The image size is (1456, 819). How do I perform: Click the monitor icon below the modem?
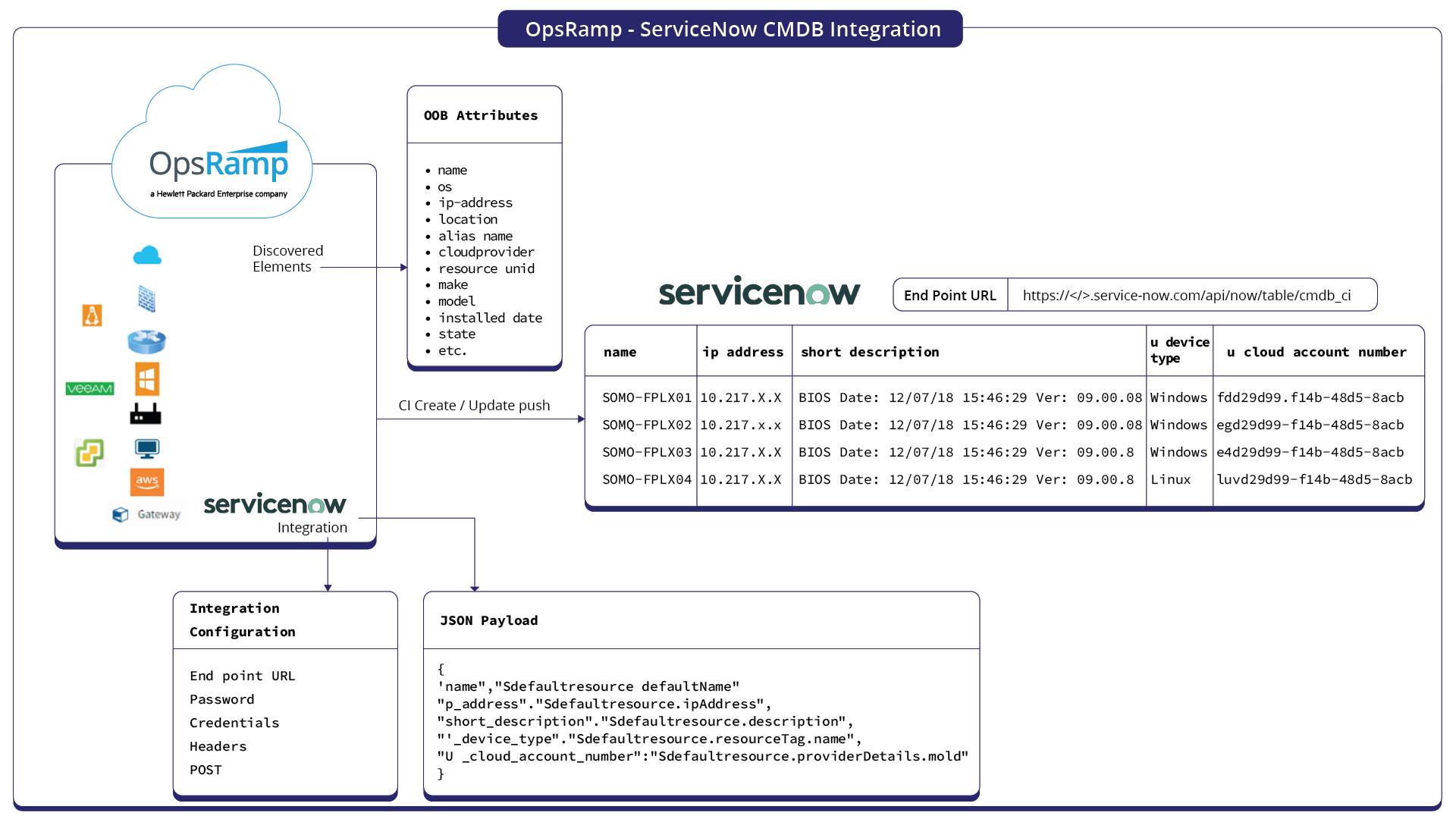pos(146,449)
